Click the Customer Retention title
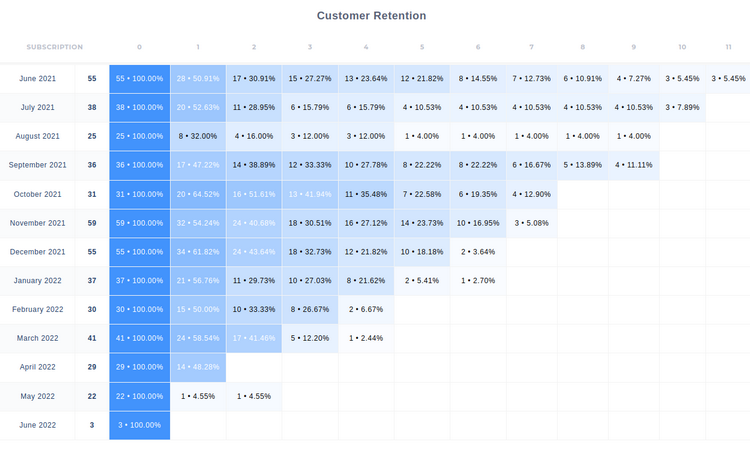This screenshot has width=750, height=450. click(371, 16)
